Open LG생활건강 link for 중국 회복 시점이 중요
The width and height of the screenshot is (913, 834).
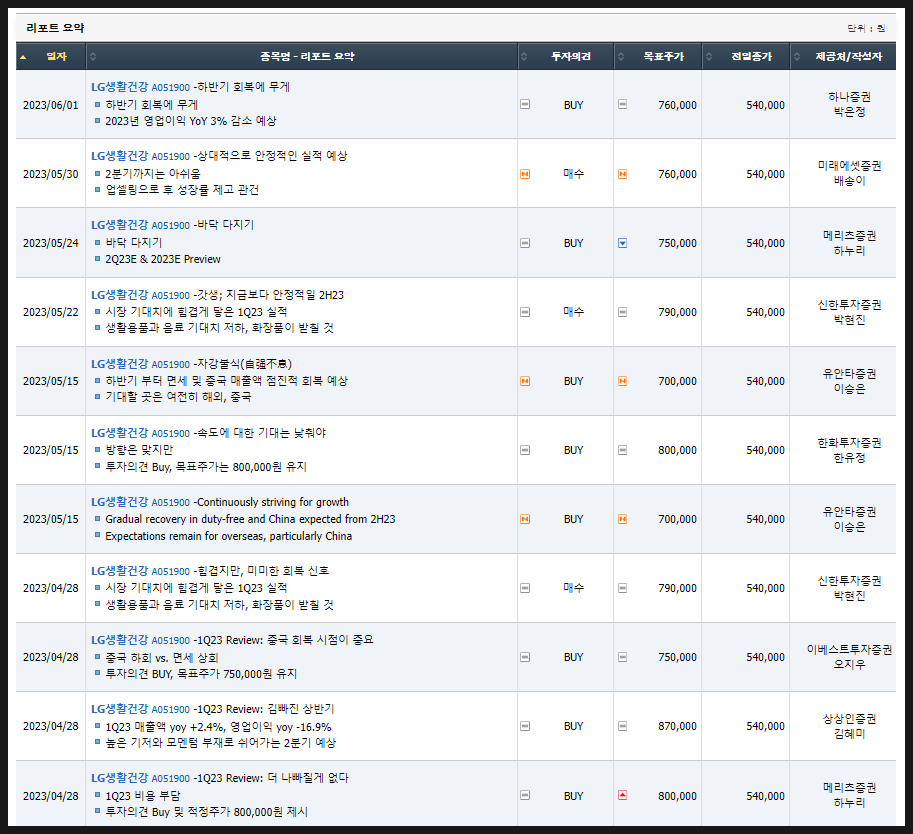(119, 640)
